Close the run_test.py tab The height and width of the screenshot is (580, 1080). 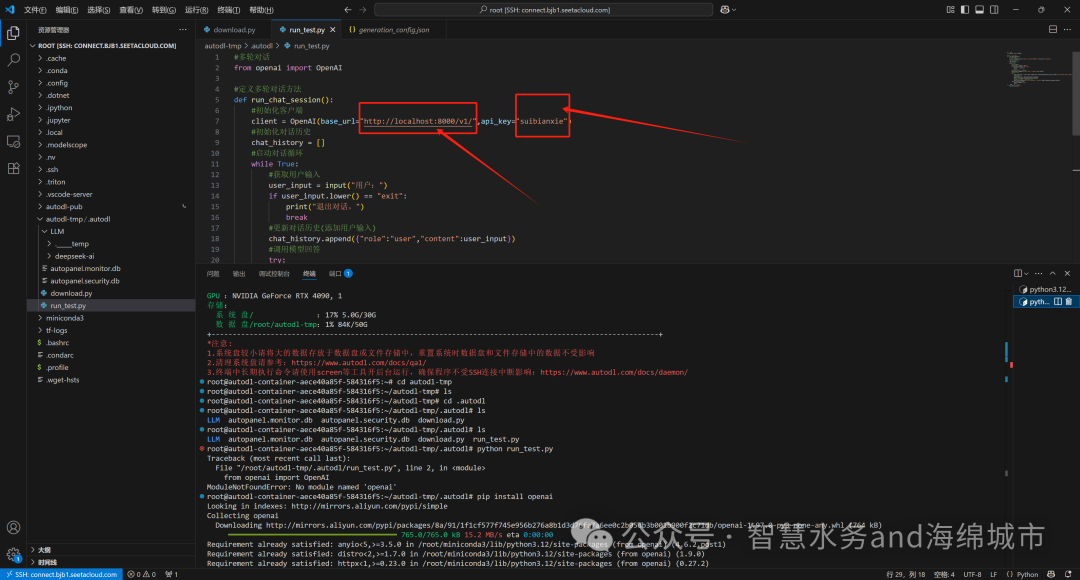tap(333, 30)
